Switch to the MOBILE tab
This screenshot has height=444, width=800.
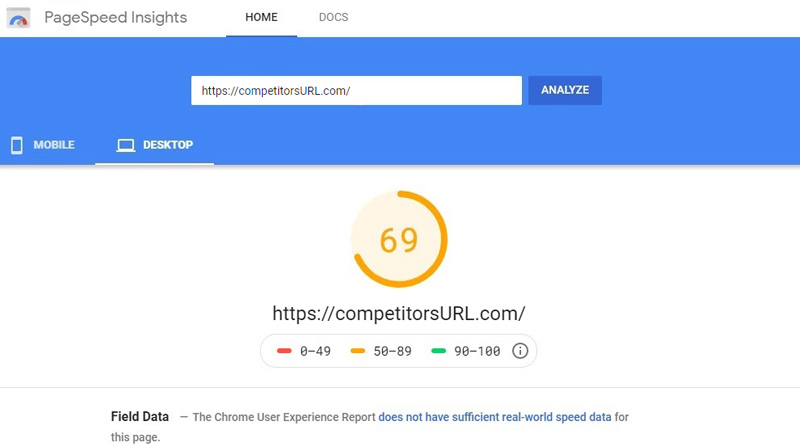tap(43, 145)
